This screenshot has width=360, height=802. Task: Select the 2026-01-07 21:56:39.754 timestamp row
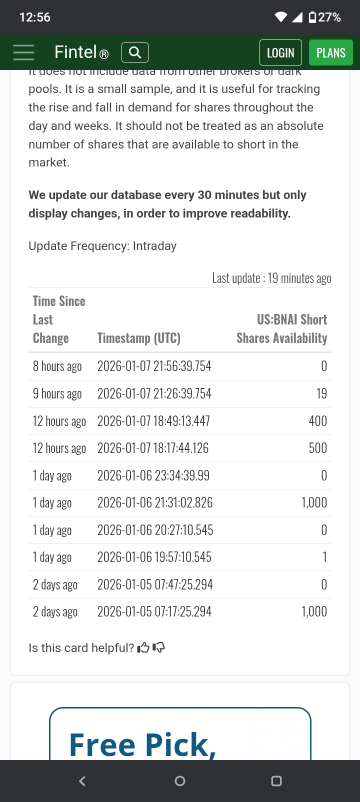pos(180,366)
